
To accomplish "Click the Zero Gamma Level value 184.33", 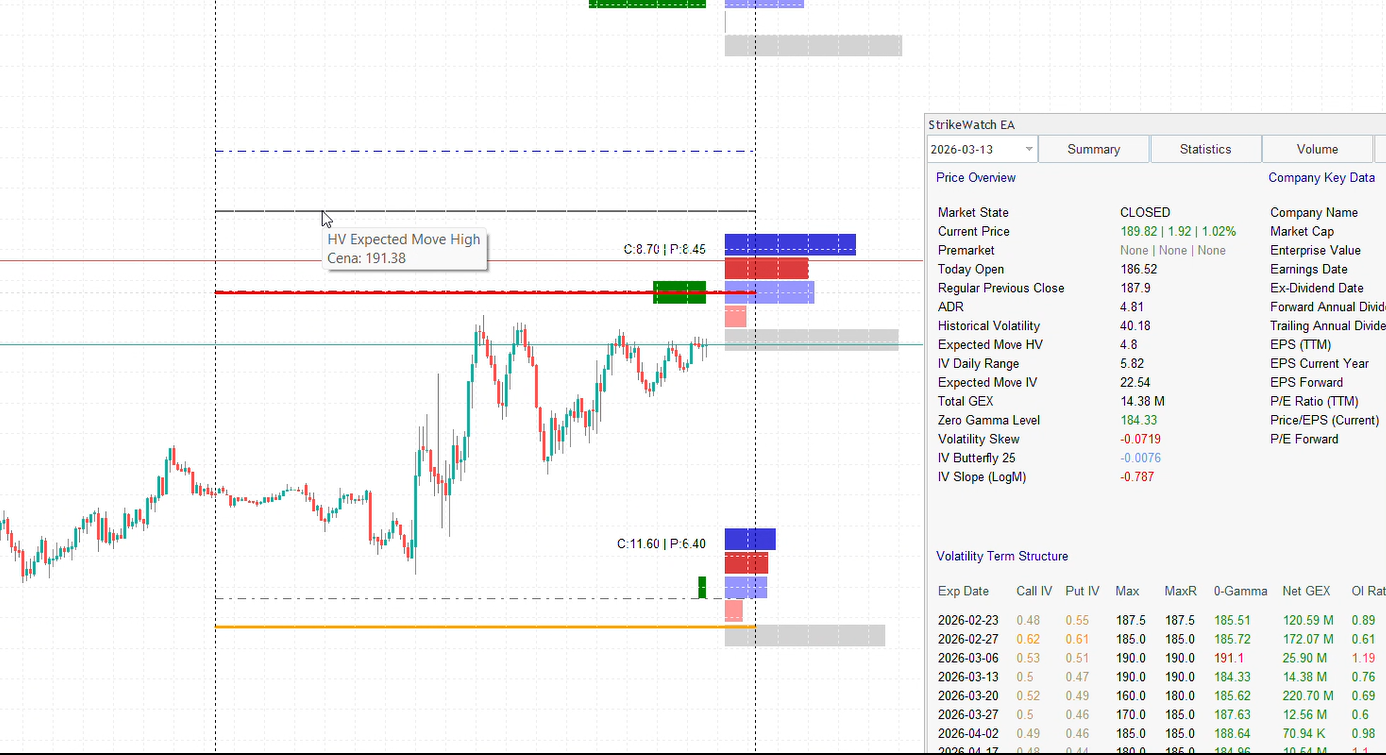I will [1138, 420].
